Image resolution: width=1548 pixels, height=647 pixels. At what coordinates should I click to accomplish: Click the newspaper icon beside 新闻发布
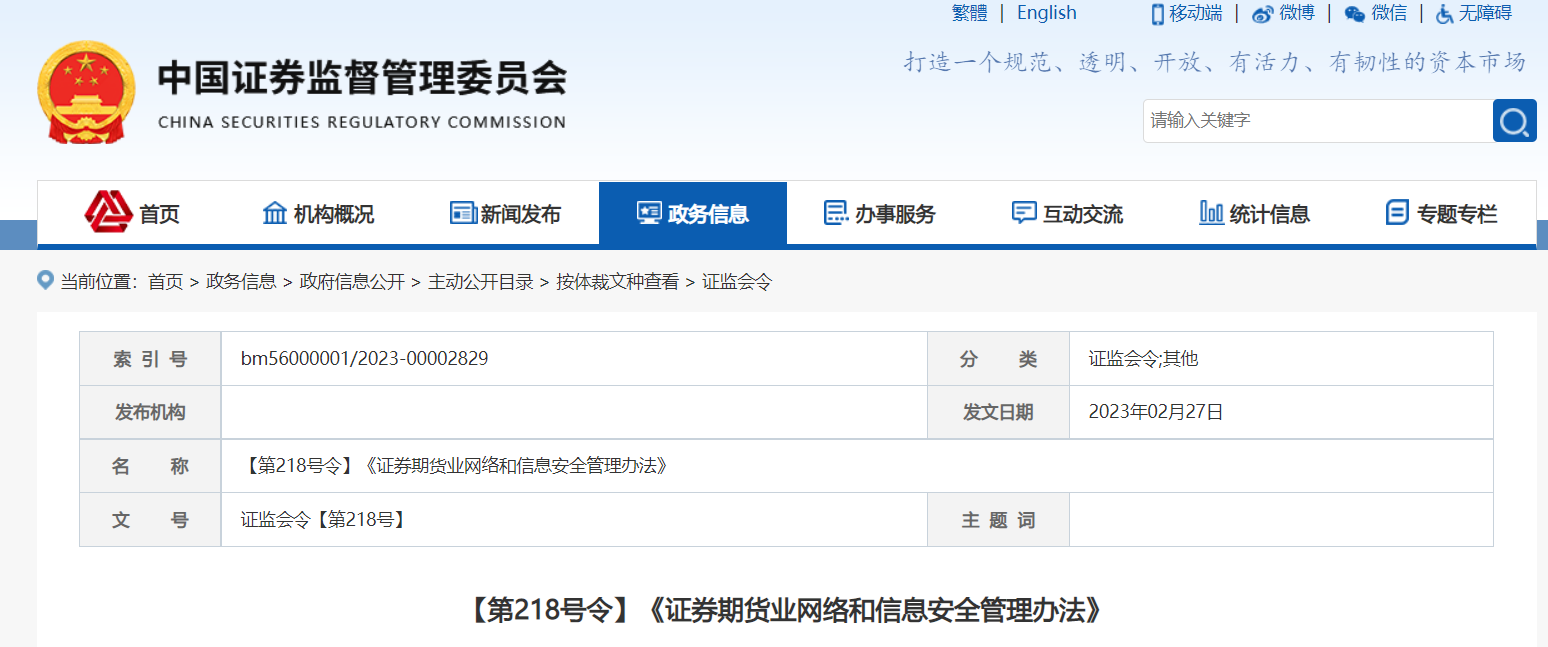click(x=463, y=213)
